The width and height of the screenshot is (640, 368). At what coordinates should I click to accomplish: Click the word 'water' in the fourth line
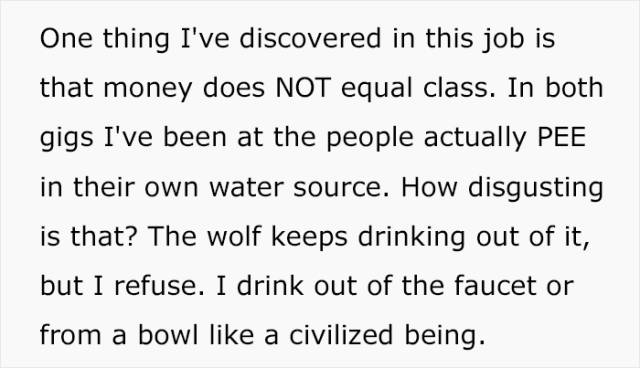pos(246,188)
